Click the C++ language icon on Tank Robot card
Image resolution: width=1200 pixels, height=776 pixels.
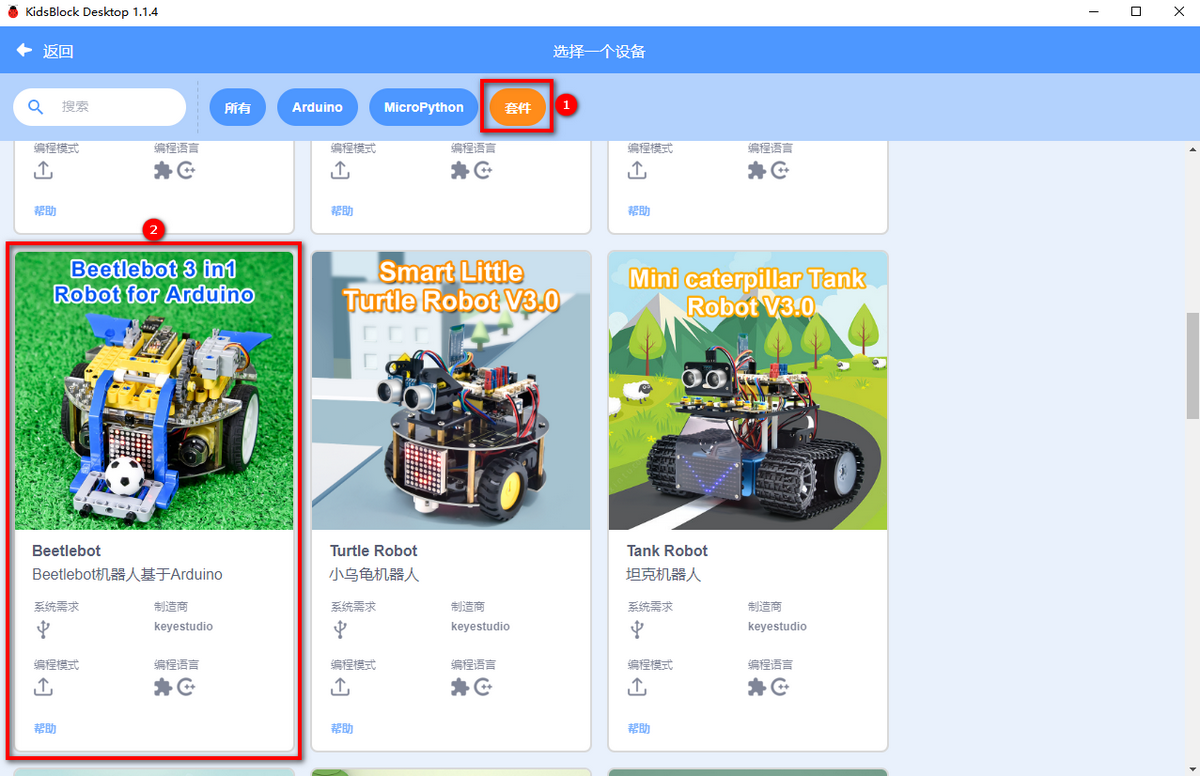[781, 687]
